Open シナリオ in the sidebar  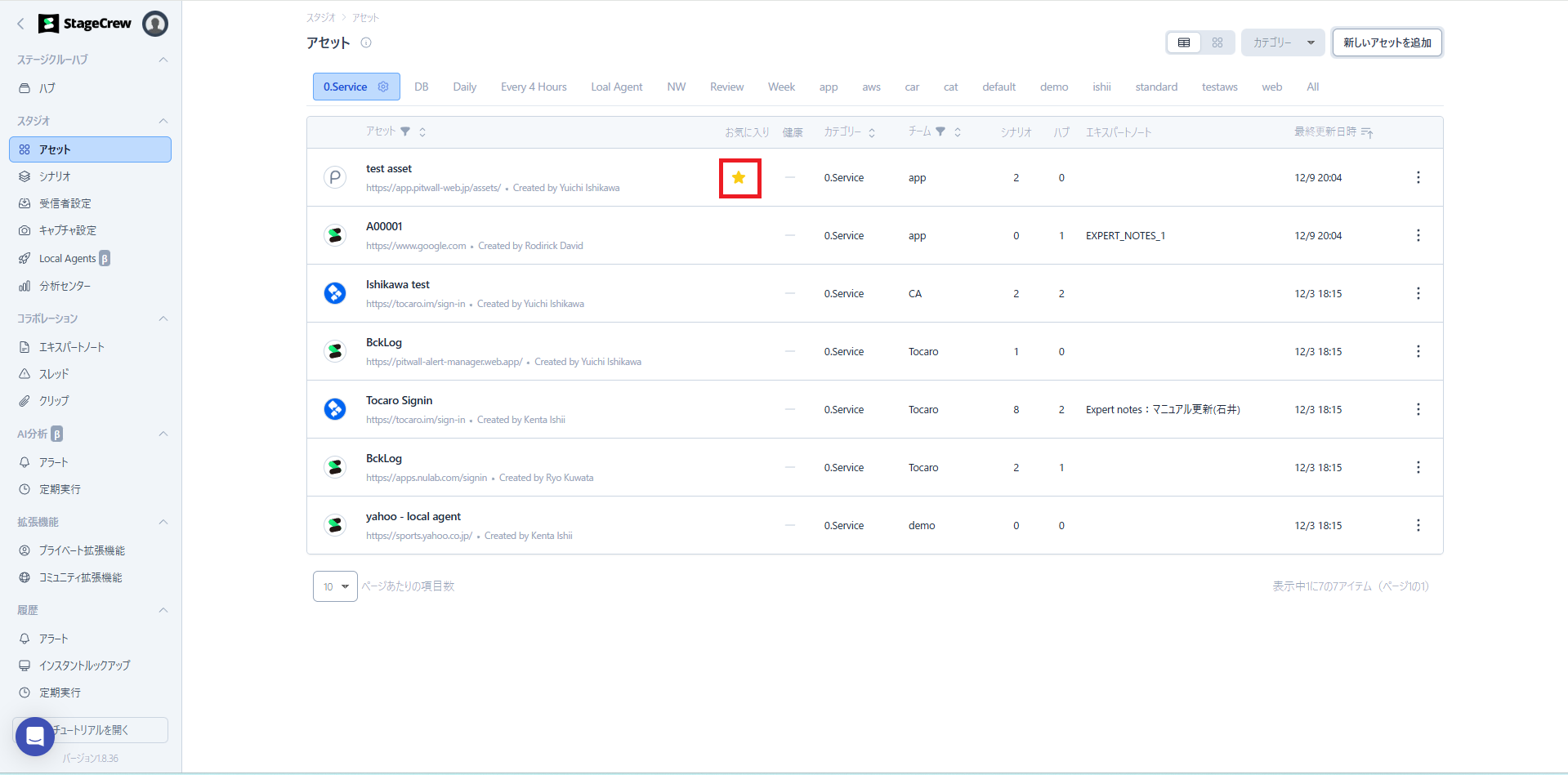point(55,176)
